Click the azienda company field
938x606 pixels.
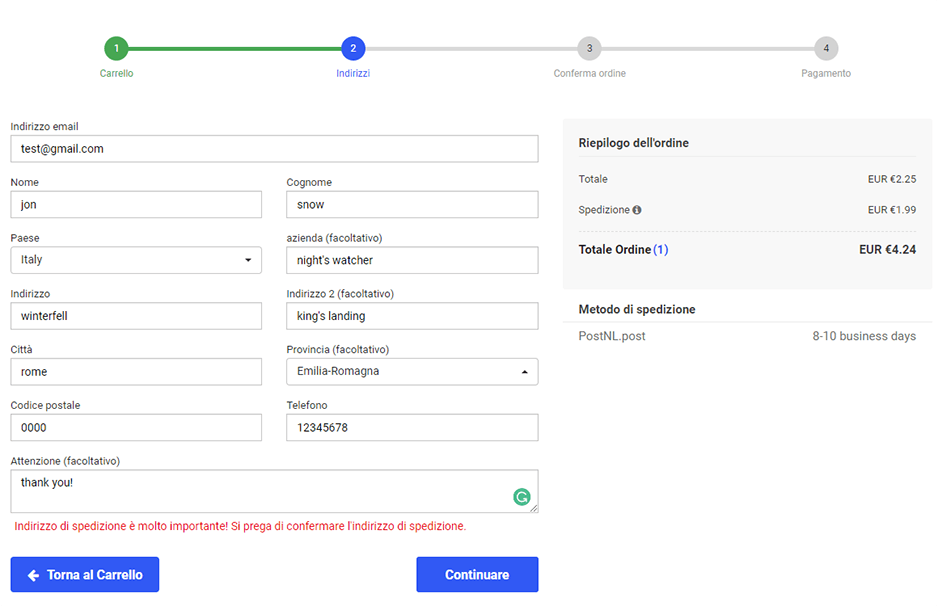[412, 260]
